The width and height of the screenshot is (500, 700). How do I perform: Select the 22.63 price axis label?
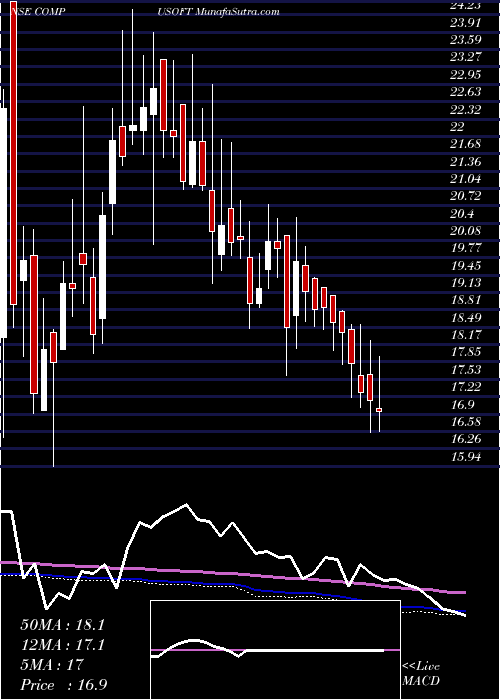tap(466, 92)
